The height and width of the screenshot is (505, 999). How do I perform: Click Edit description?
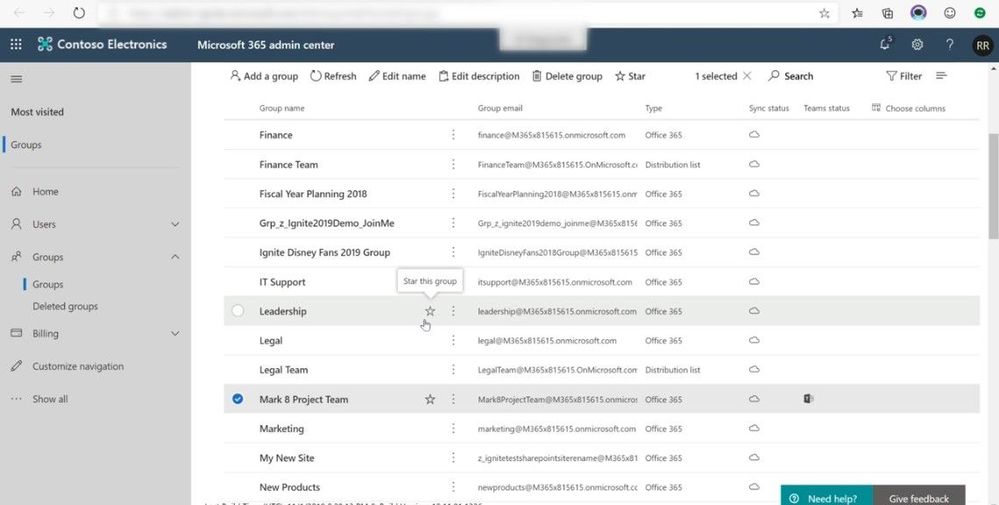[478, 76]
